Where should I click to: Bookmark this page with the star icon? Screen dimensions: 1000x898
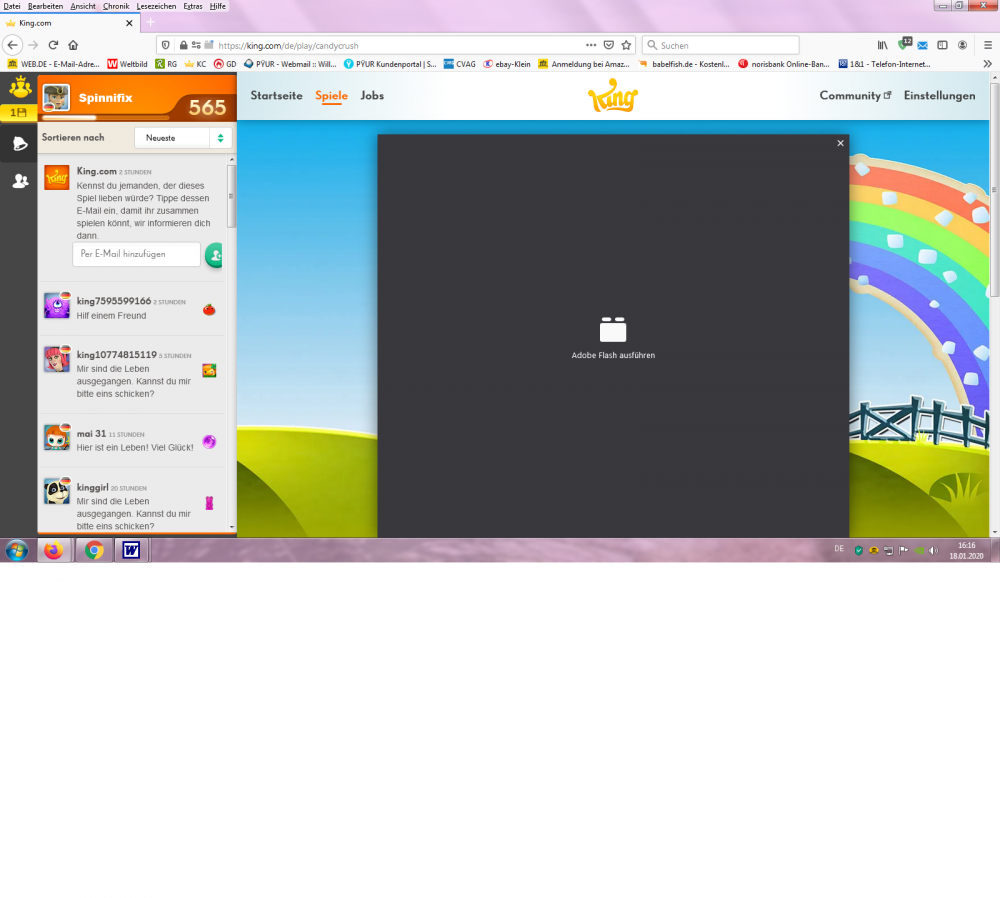click(x=626, y=45)
